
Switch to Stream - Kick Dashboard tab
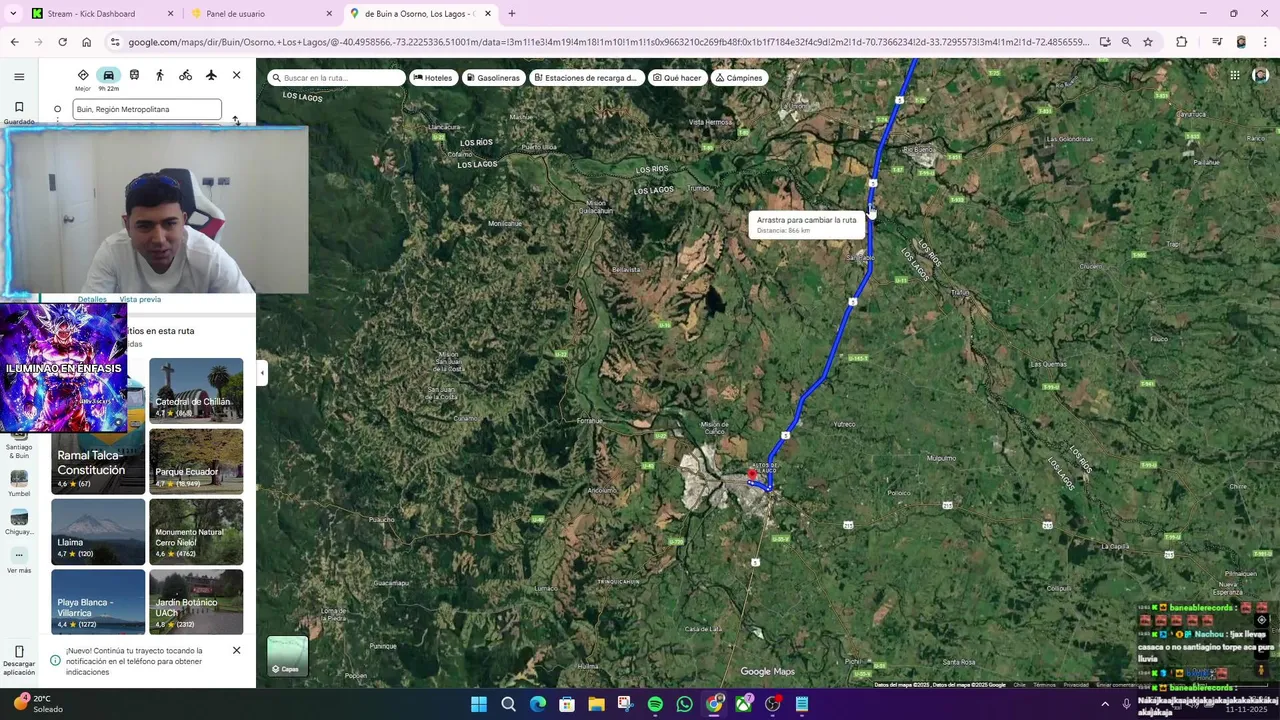[103, 14]
